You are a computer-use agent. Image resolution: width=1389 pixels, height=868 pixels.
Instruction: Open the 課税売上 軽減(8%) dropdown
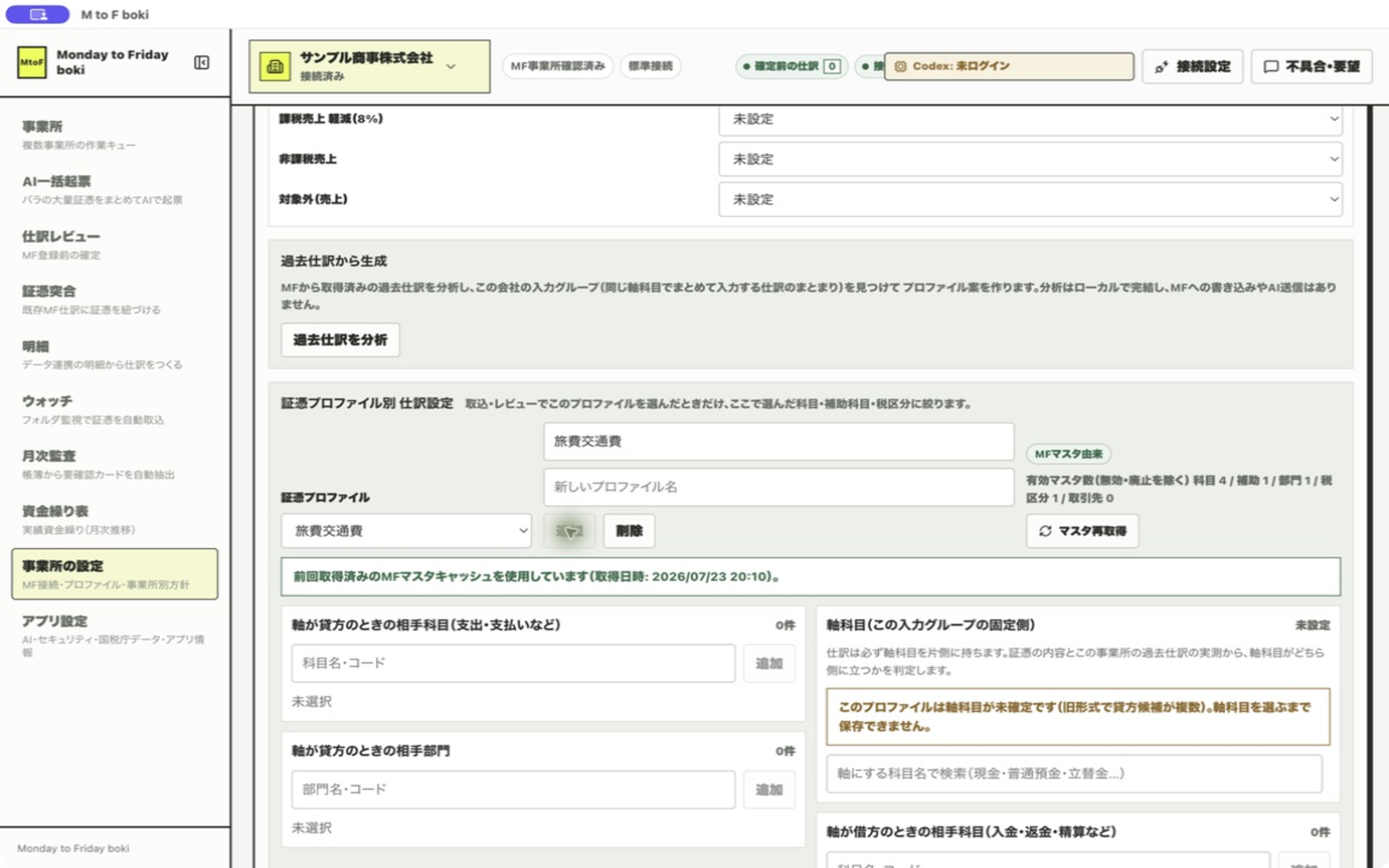tap(1030, 119)
